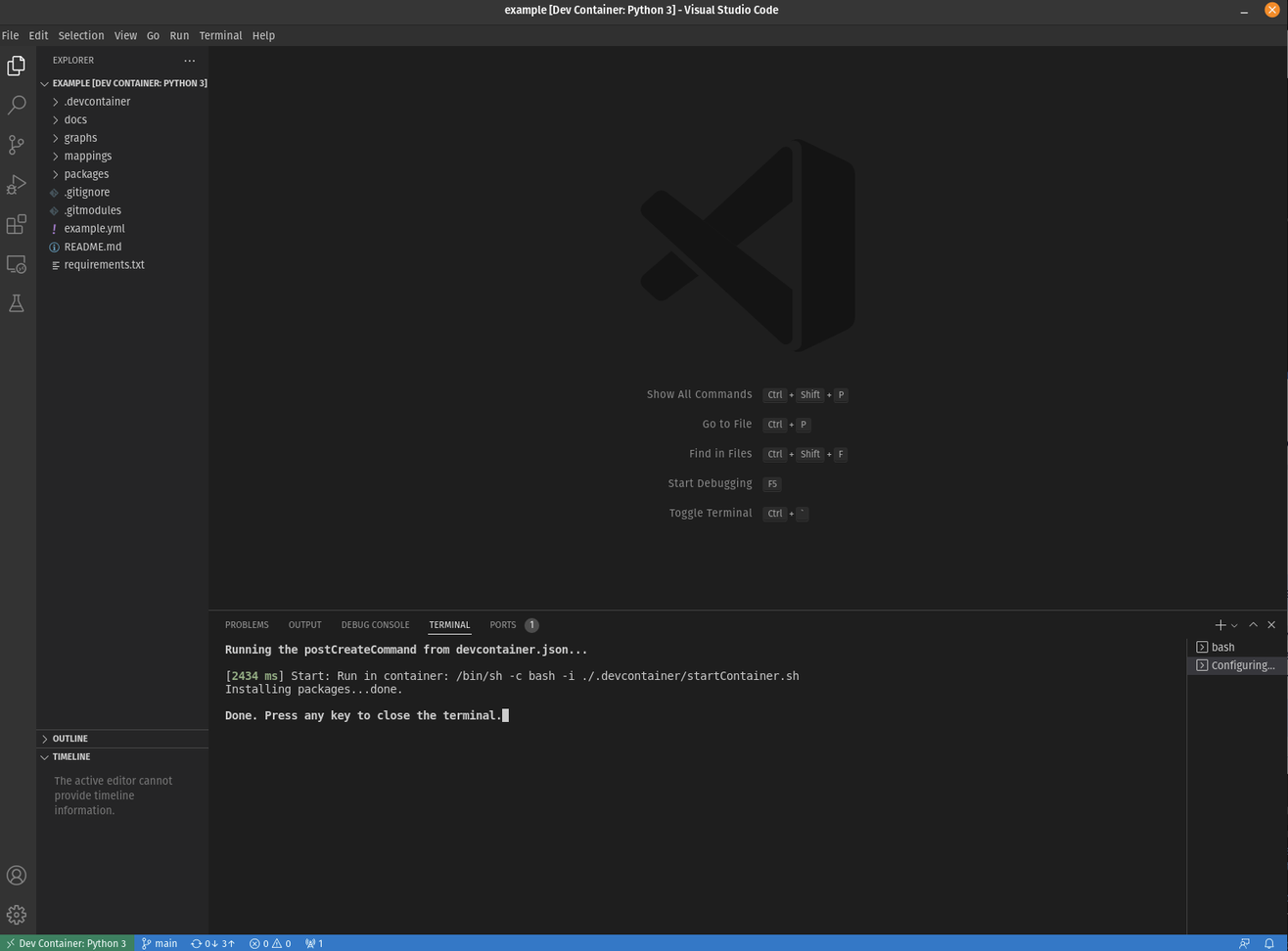The height and width of the screenshot is (951, 1288).
Task: Open the Accounts icon in the activity bar
Action: [x=16, y=875]
